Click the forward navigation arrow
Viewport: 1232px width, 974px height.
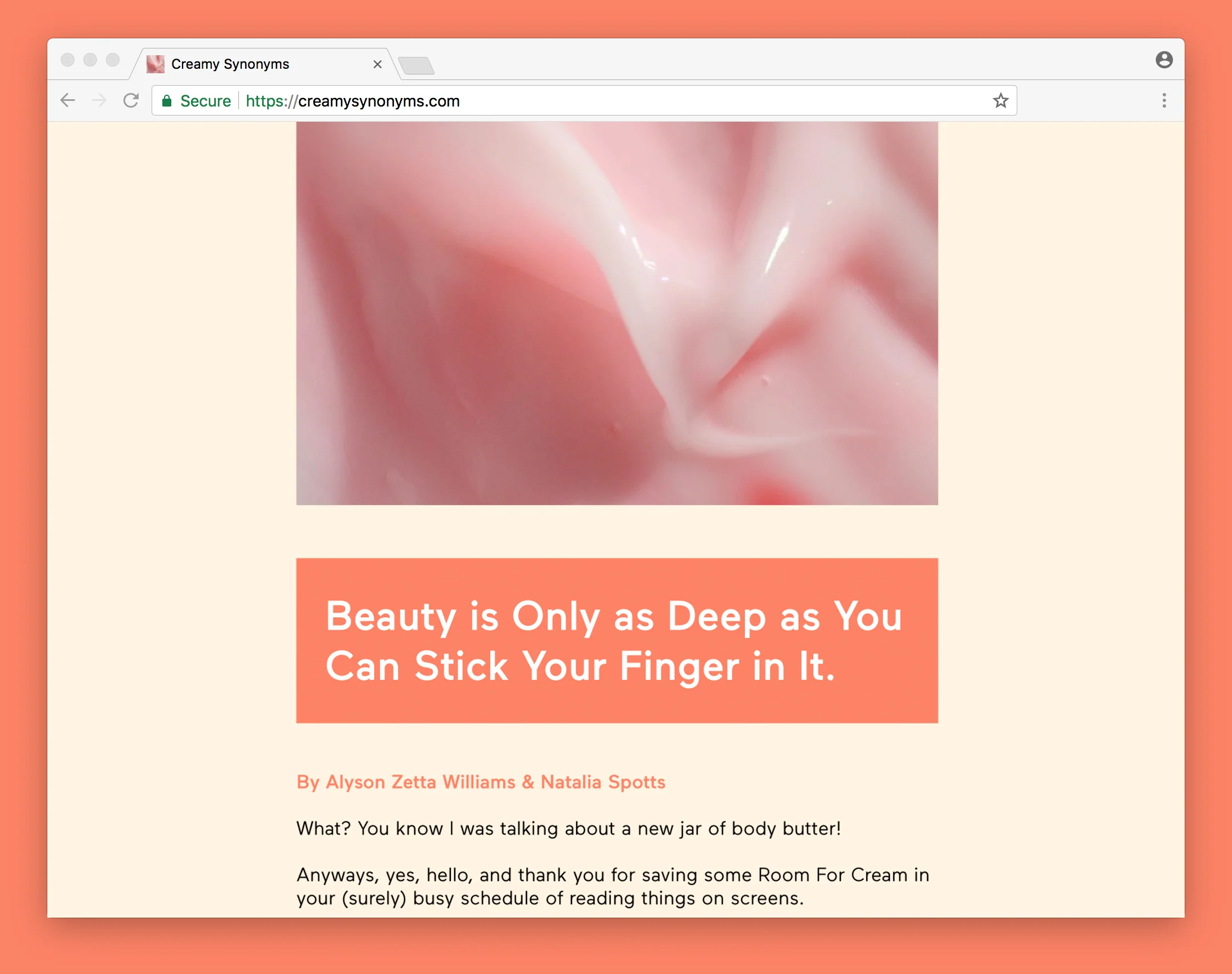pos(99,100)
